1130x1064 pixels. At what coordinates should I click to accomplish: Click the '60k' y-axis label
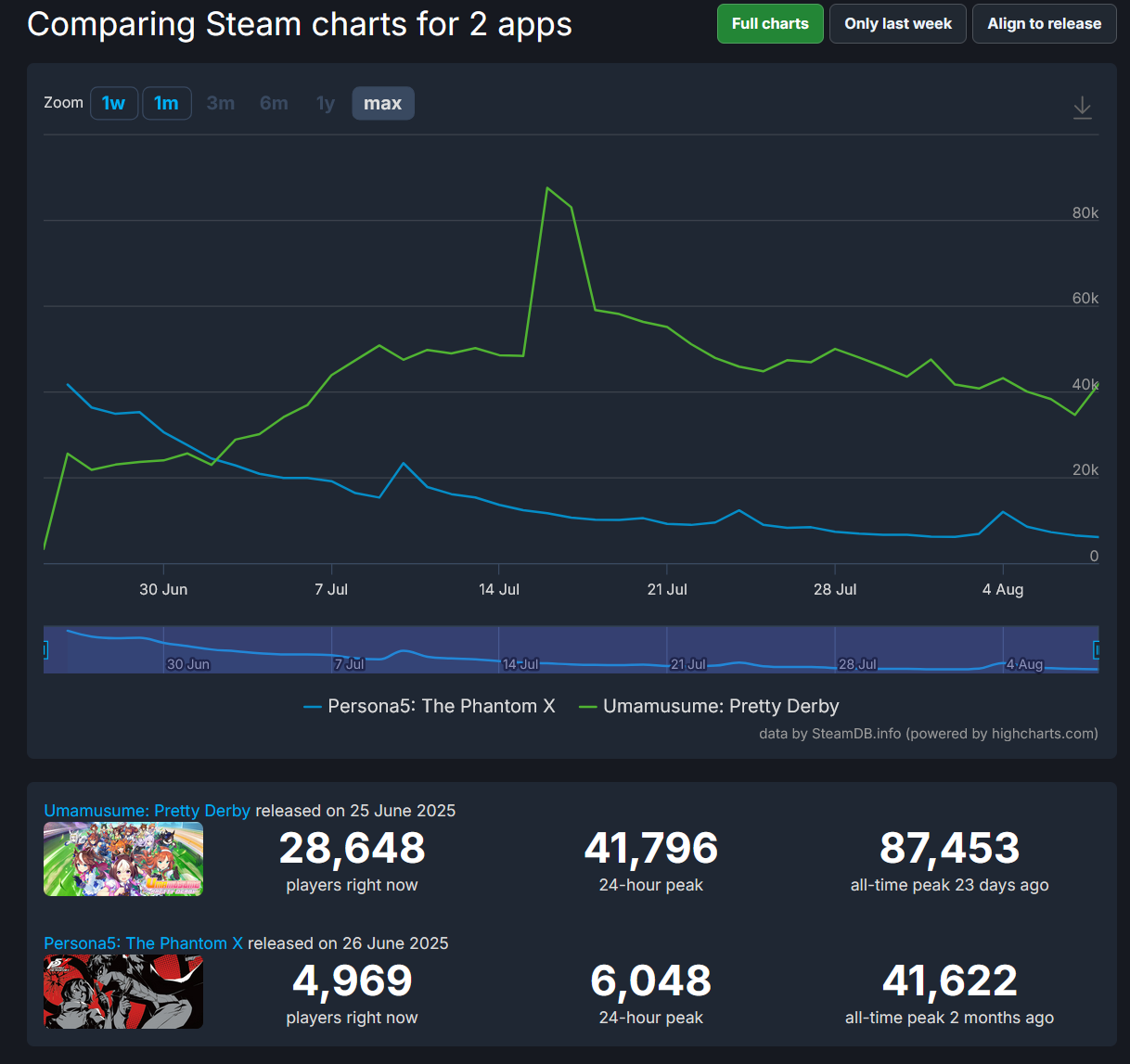point(1085,298)
